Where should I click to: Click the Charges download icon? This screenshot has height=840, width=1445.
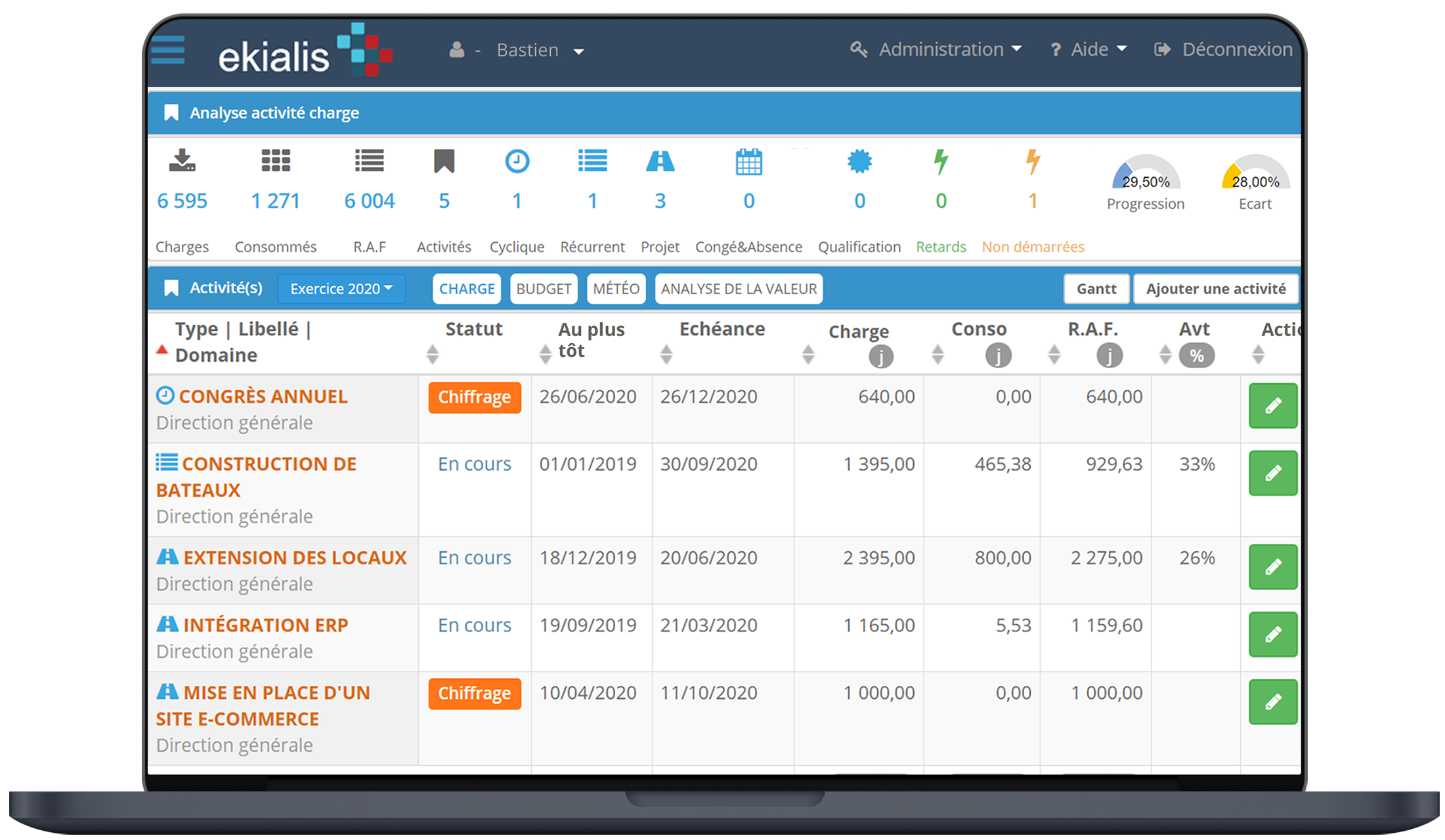click(182, 160)
